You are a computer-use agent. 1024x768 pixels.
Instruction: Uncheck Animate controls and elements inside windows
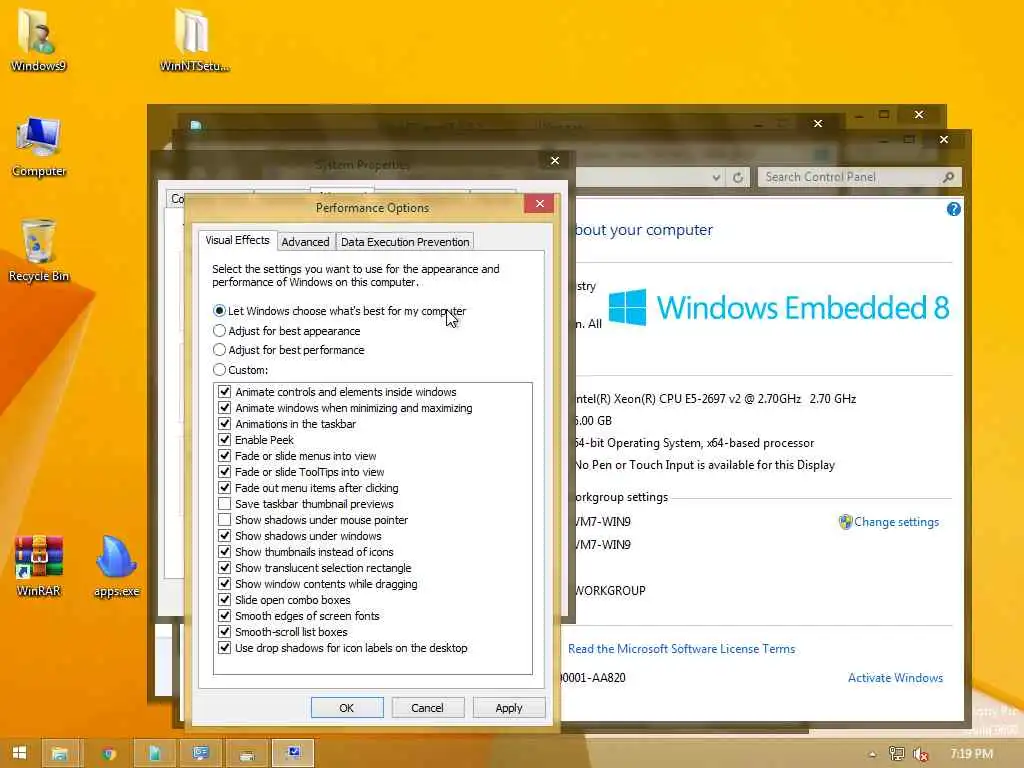click(225, 392)
